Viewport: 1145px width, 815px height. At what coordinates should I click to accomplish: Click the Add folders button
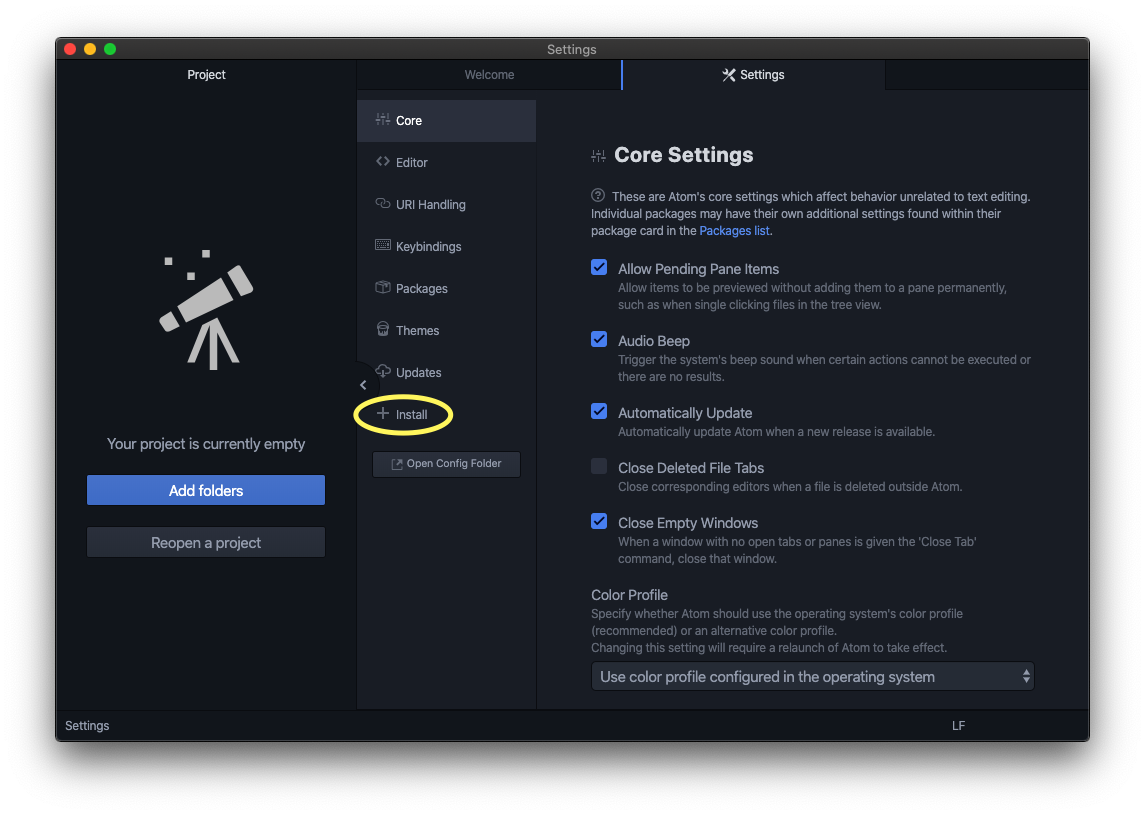[x=205, y=490]
